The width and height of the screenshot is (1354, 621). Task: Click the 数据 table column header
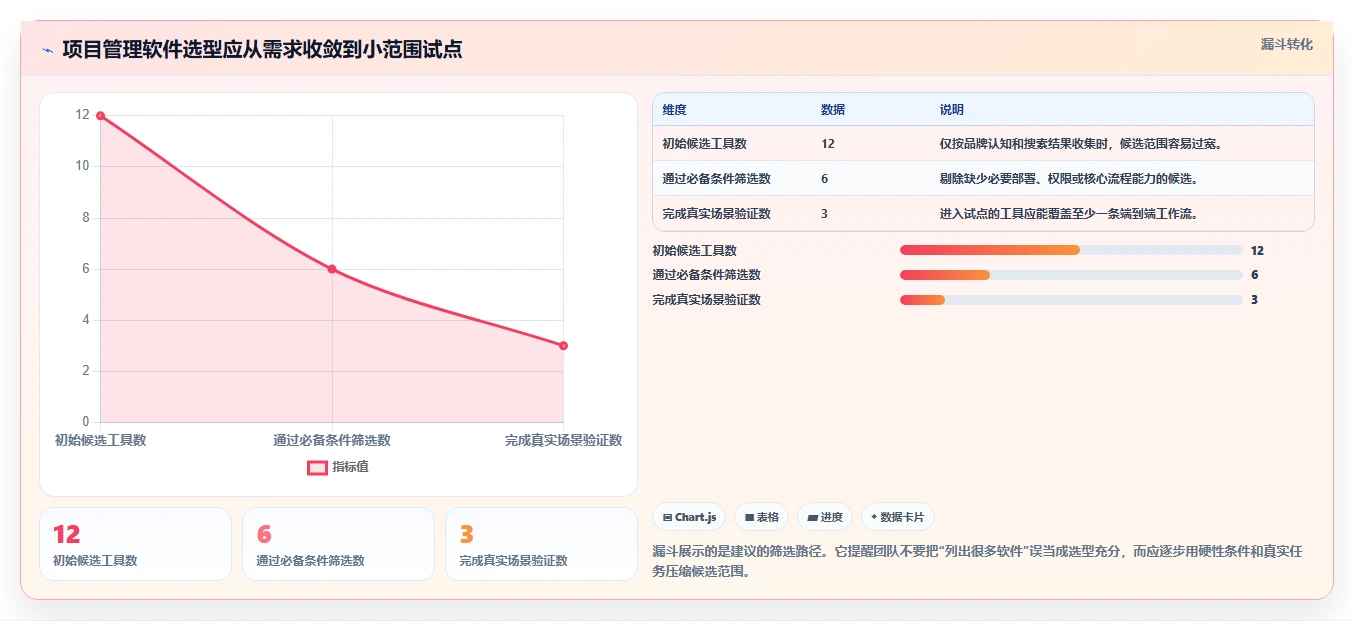tap(833, 110)
